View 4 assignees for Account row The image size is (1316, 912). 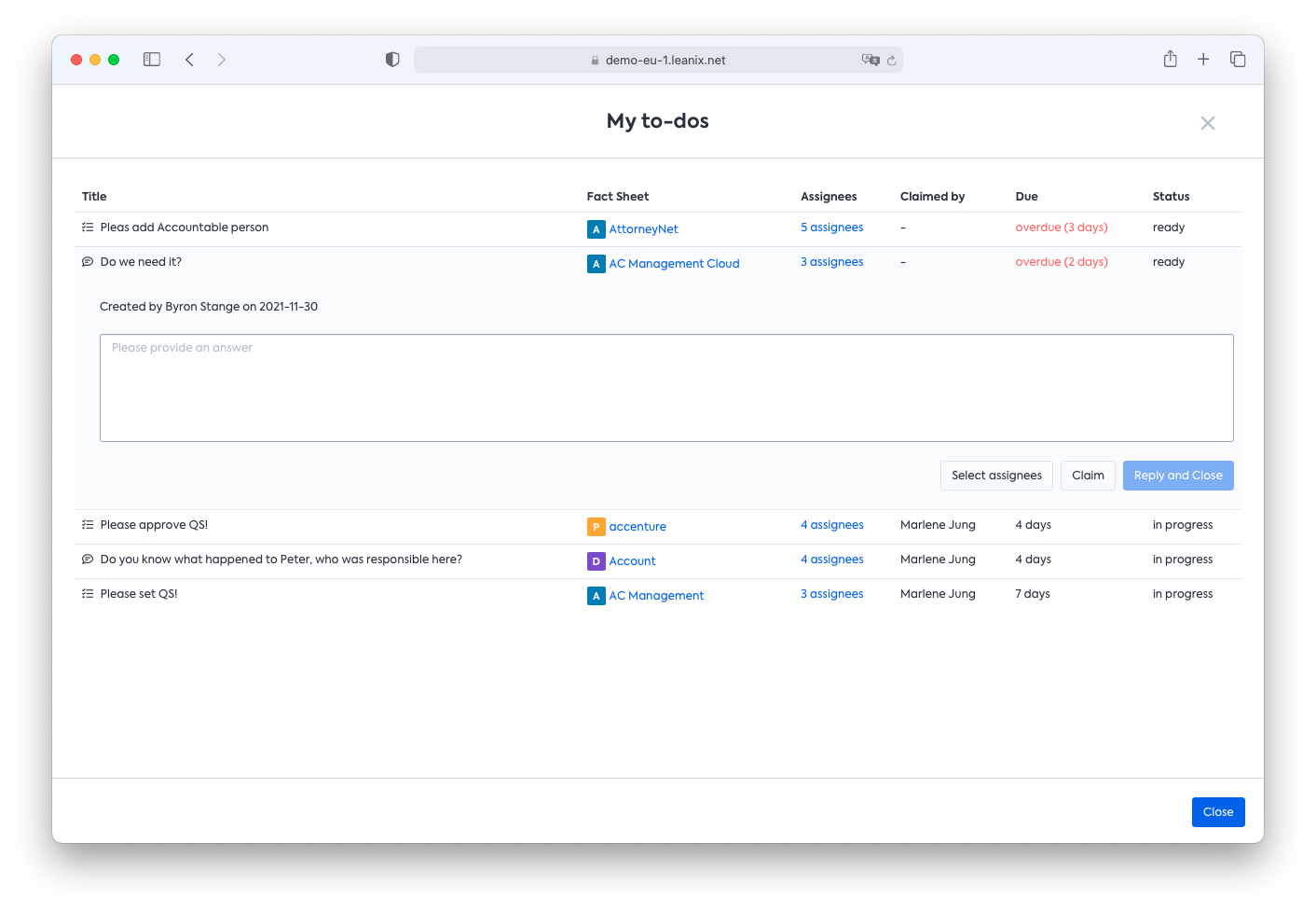pyautogui.click(x=831, y=560)
